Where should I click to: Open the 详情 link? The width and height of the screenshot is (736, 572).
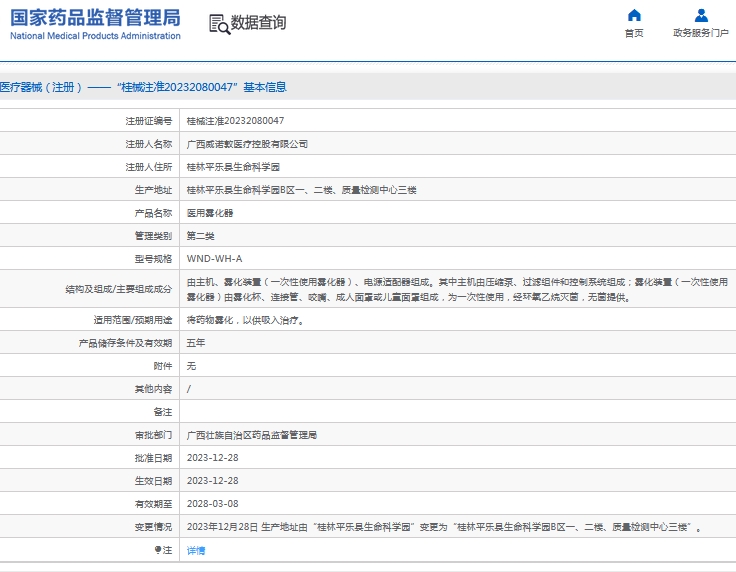(x=196, y=550)
